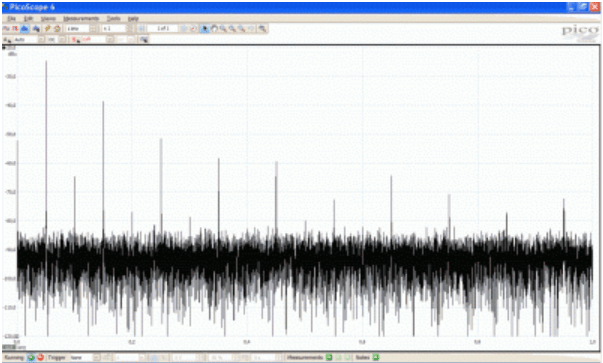
Task: Adjust the zoom factor stepper arrows
Action: pos(130,29)
